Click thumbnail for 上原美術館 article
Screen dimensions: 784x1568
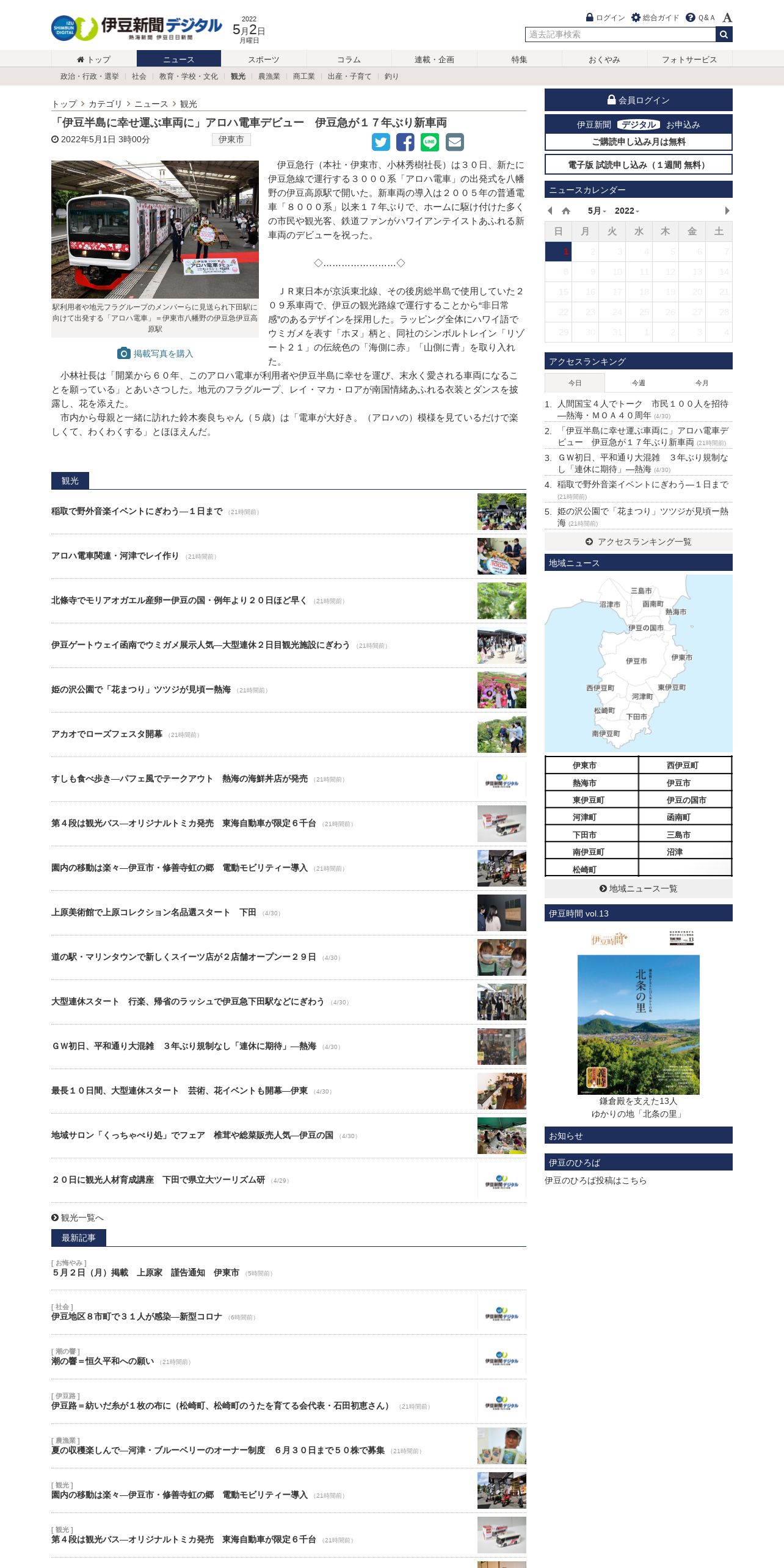[502, 913]
